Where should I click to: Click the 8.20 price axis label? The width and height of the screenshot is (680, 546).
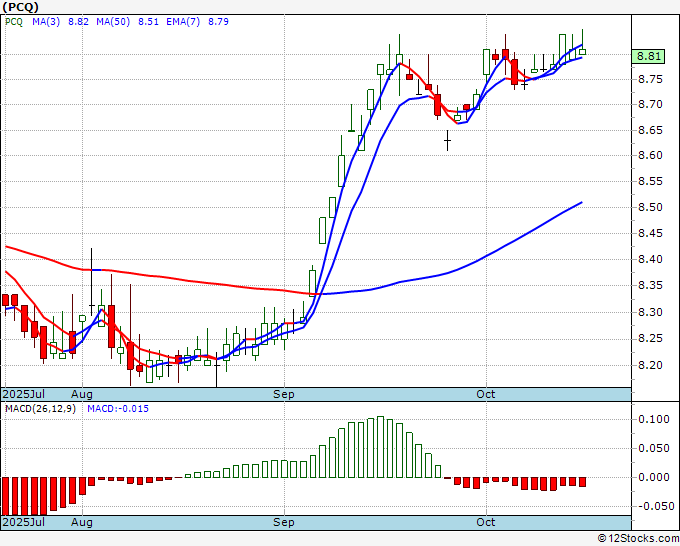(649, 364)
